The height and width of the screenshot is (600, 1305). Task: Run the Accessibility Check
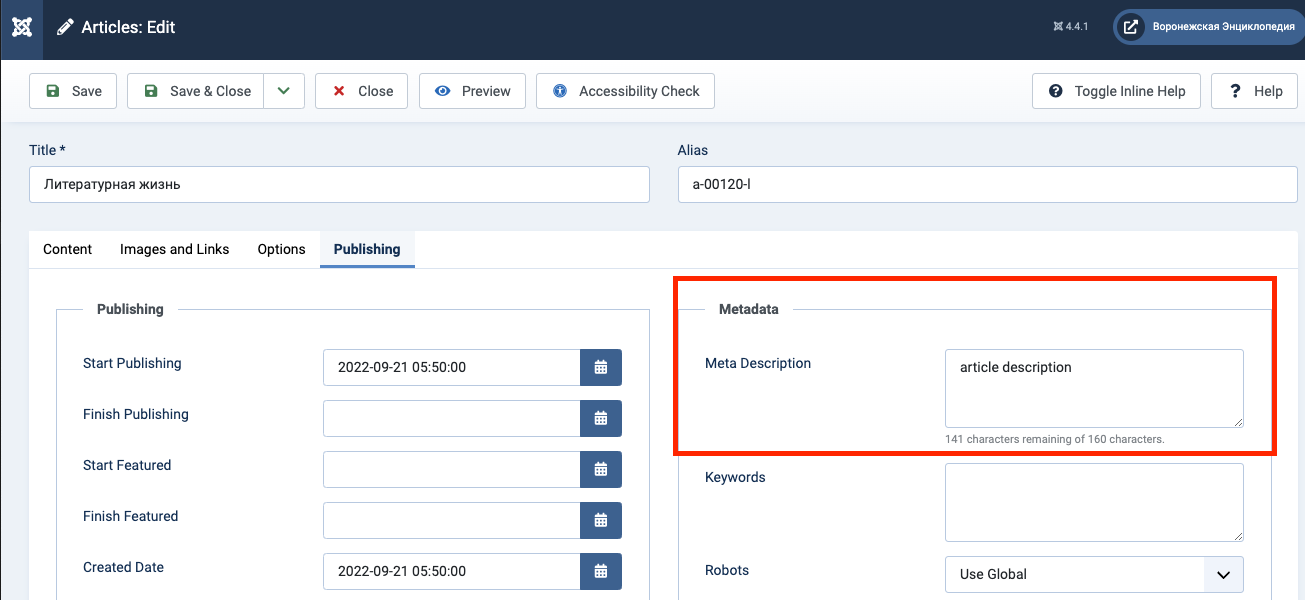(x=625, y=91)
